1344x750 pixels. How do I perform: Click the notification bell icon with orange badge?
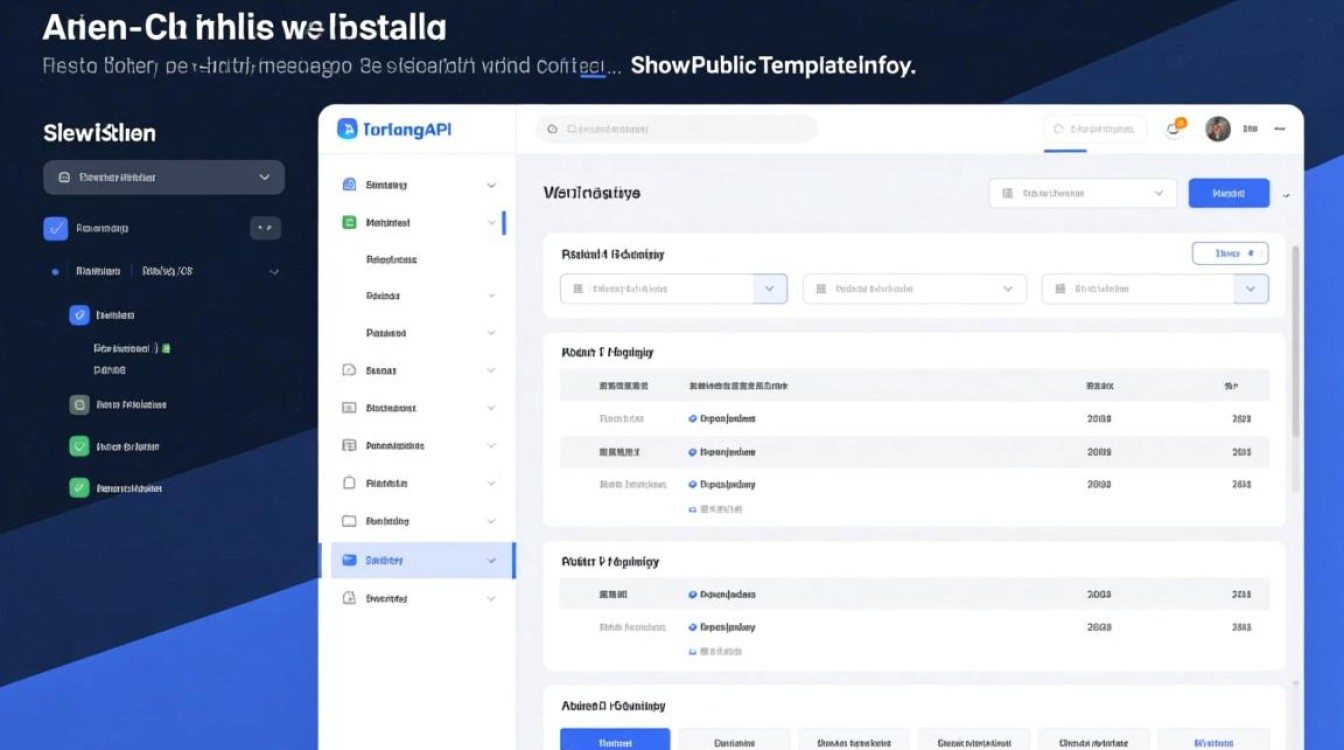click(x=1173, y=128)
